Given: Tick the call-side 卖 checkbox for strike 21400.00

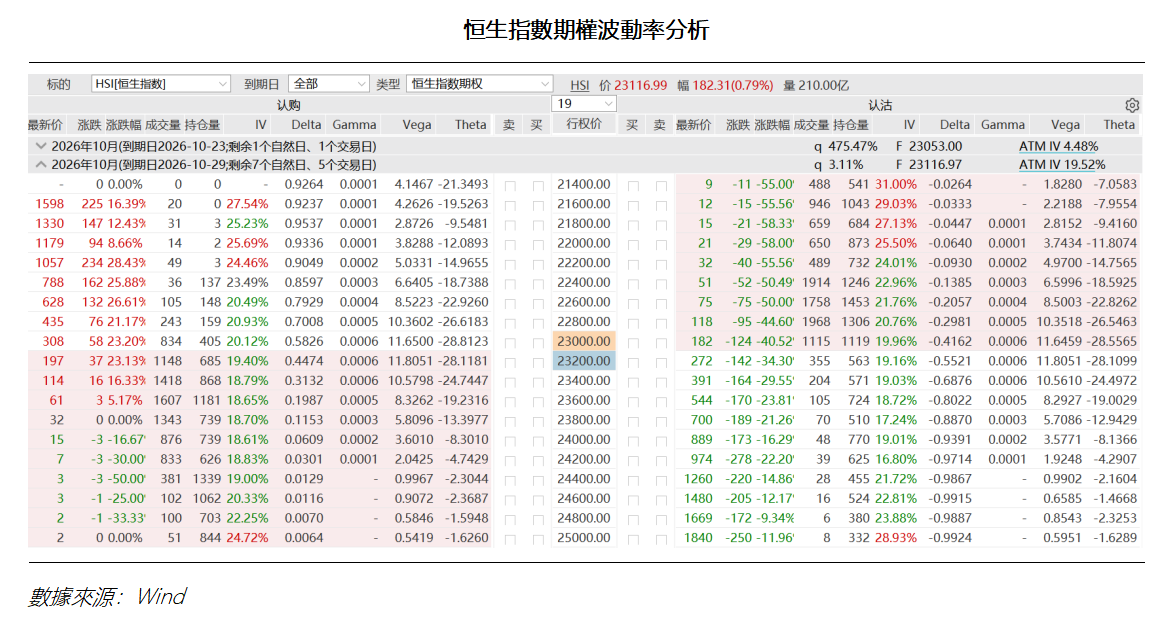Looking at the screenshot, I should (x=510, y=185).
